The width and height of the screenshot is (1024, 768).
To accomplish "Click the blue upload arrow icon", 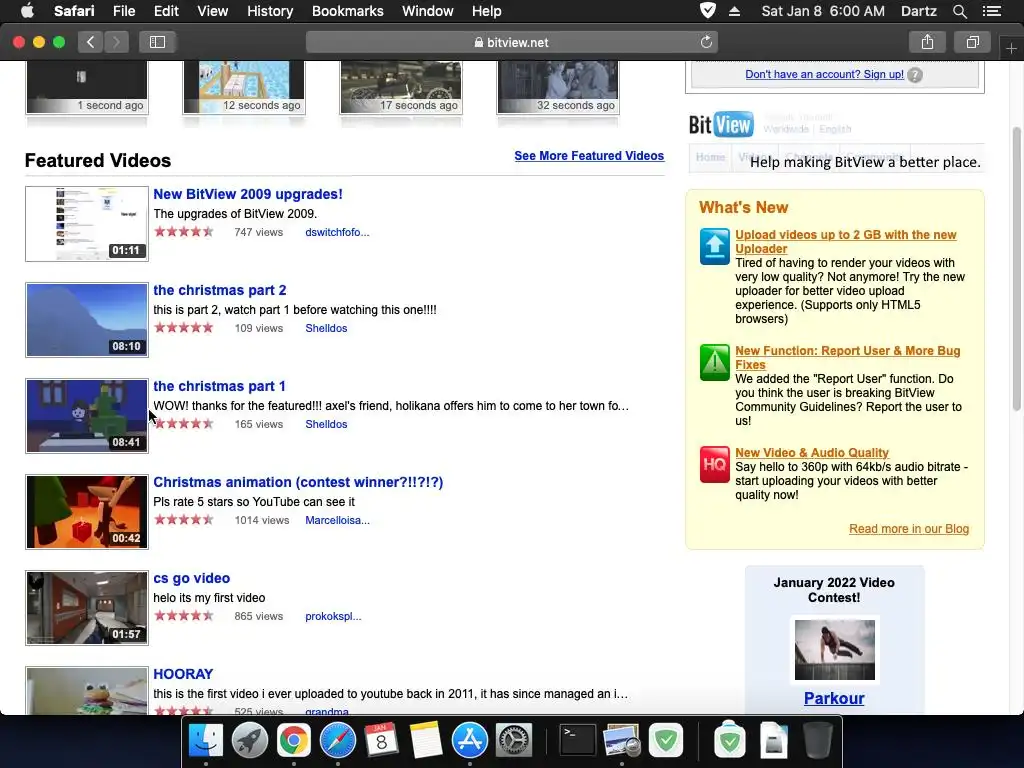I will coord(714,246).
